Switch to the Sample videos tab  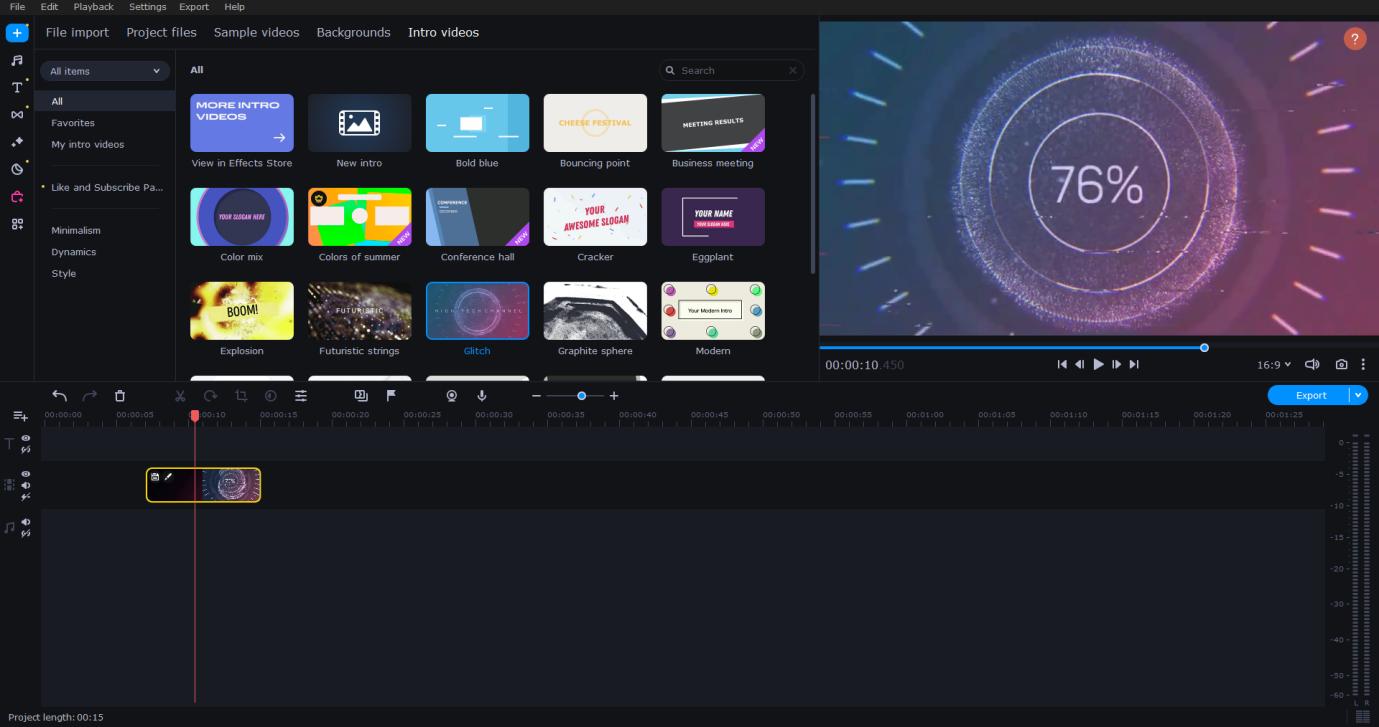tap(256, 32)
